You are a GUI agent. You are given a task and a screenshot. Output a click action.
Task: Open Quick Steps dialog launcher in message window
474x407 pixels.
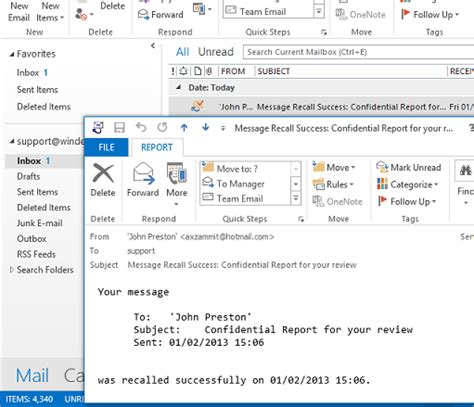[x=301, y=219]
